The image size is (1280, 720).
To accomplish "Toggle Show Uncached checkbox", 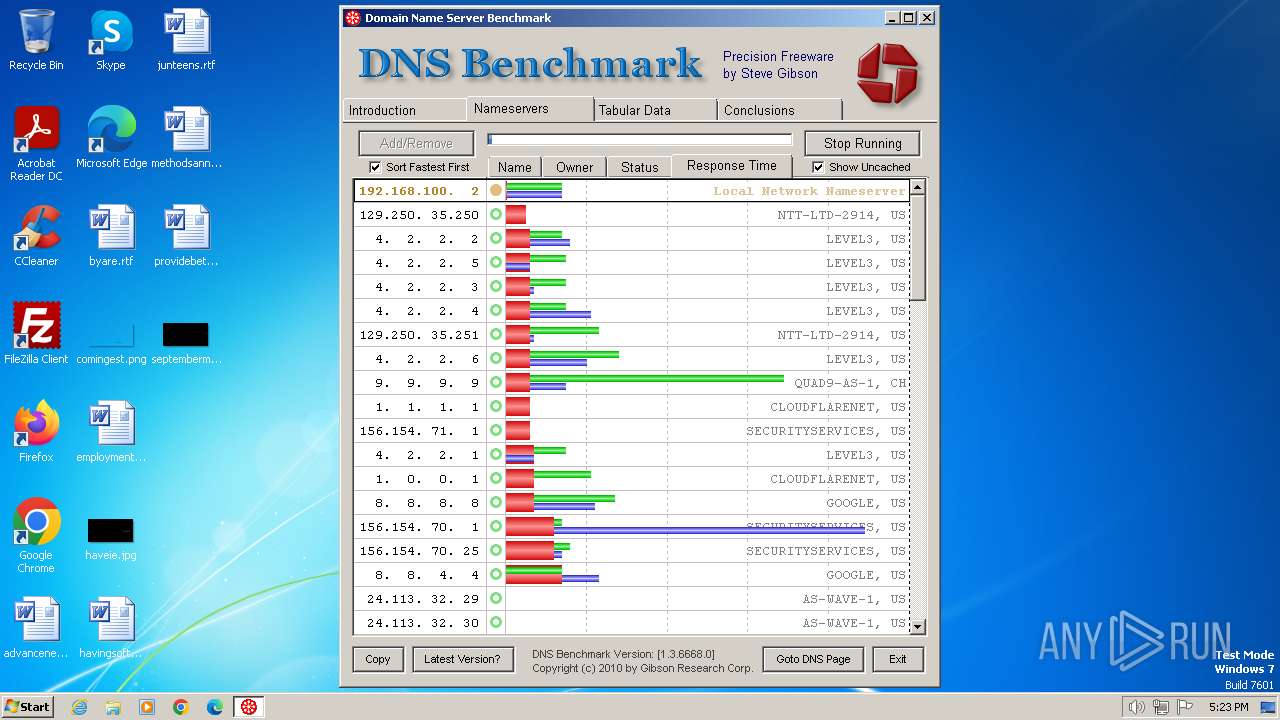I will click(818, 167).
